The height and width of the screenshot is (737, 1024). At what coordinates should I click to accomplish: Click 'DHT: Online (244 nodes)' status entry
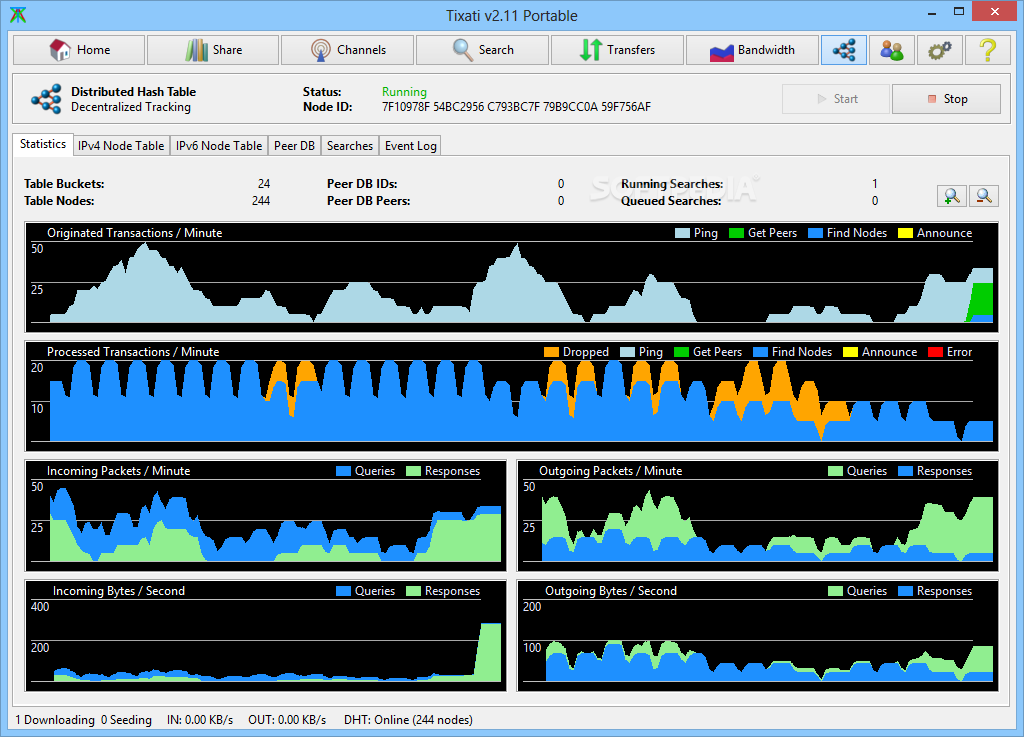408,720
